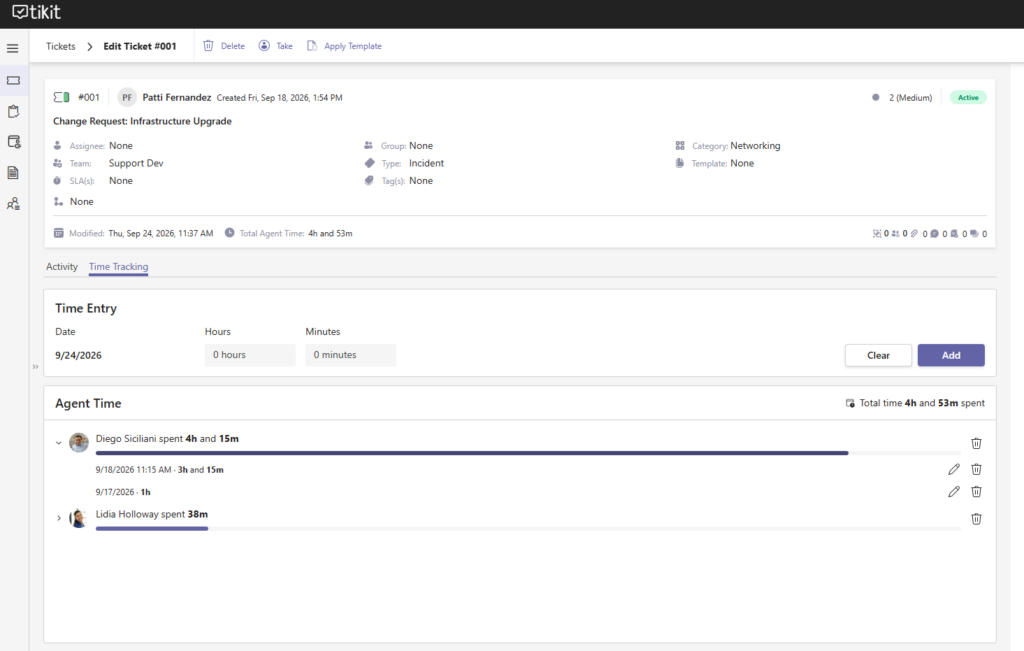Viewport: 1024px width, 651px height.
Task: Delete Diego Siciliani's total time entry
Action: [x=976, y=443]
